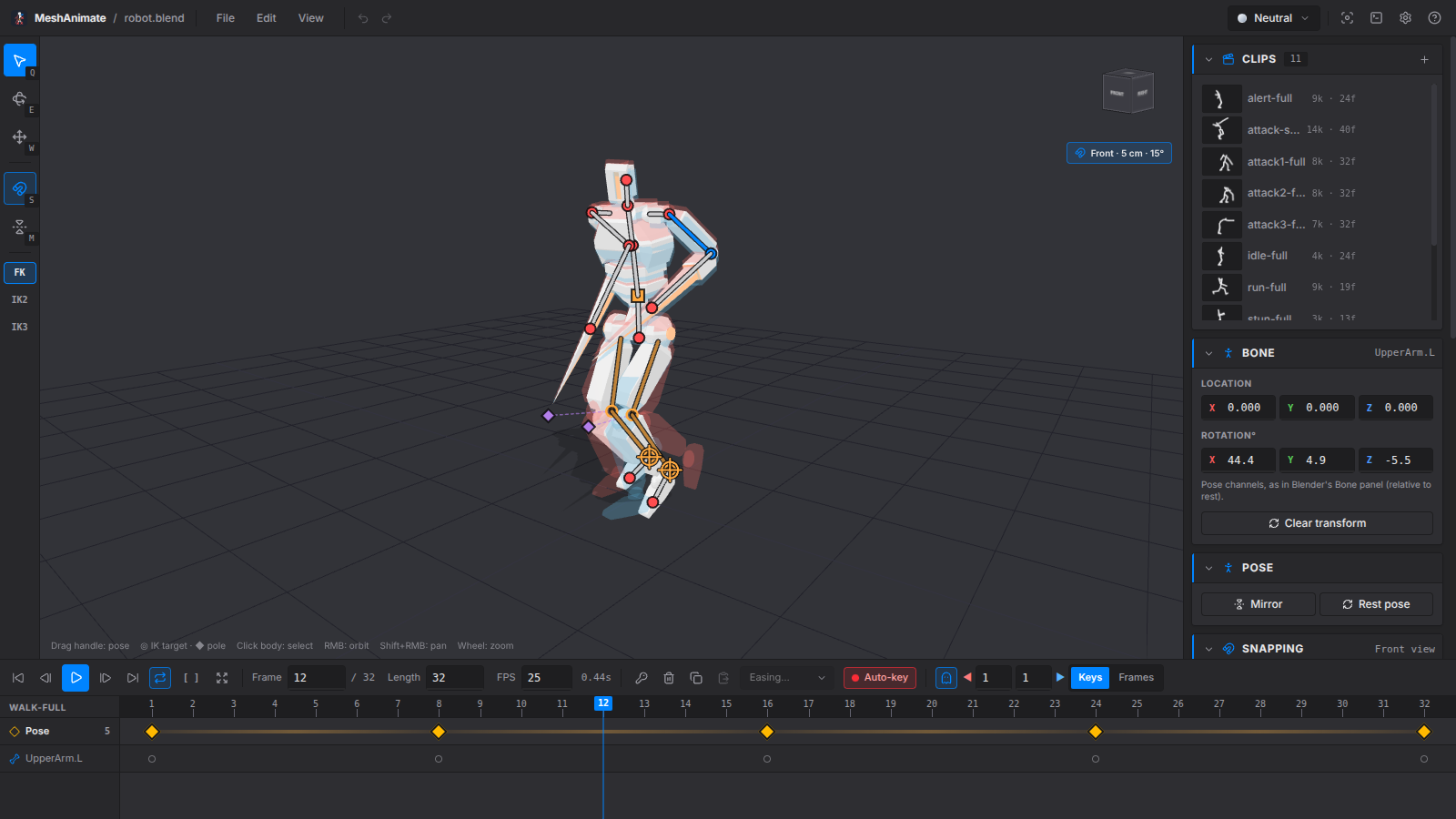The image size is (1456, 819).
Task: Collapse the SNAPPING panel
Action: pos(1208,649)
